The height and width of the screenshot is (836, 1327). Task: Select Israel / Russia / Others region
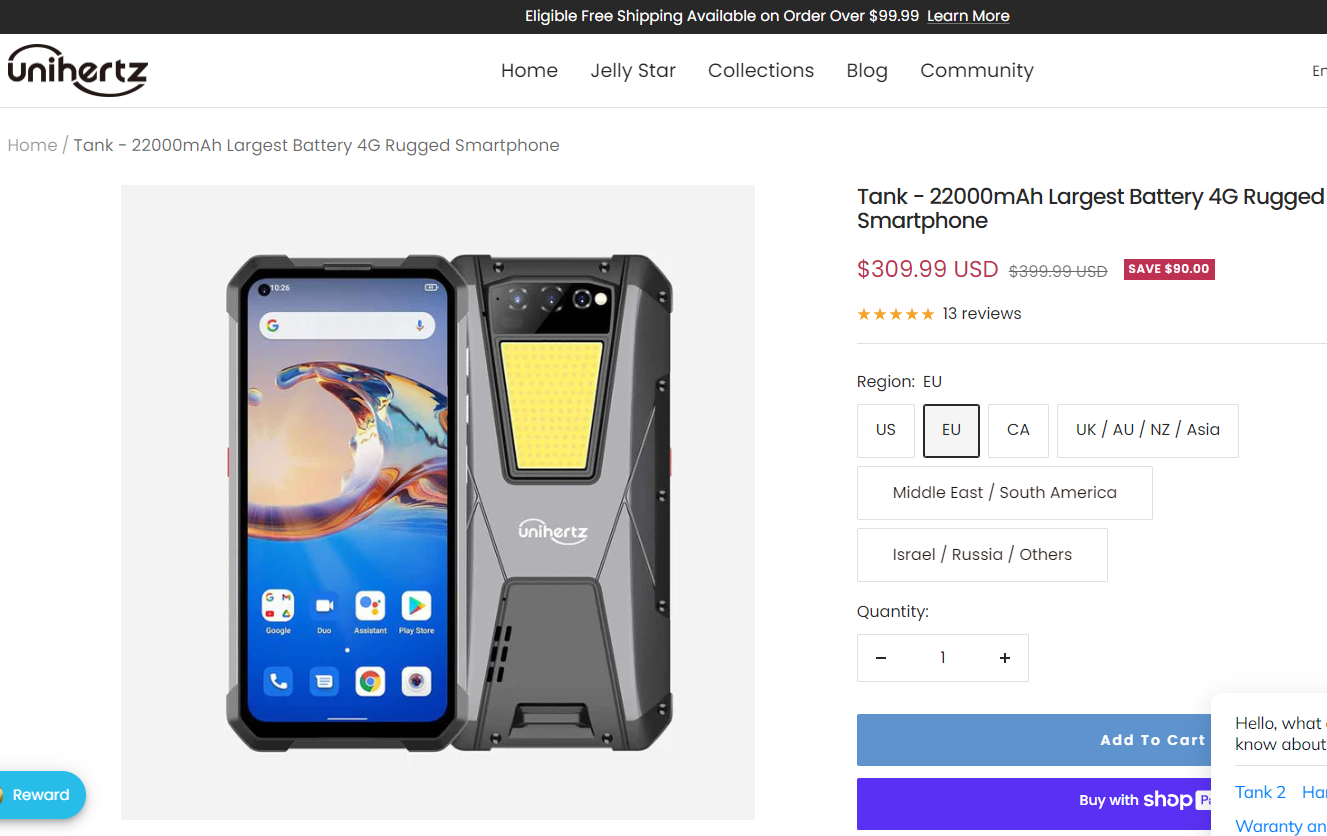click(982, 555)
